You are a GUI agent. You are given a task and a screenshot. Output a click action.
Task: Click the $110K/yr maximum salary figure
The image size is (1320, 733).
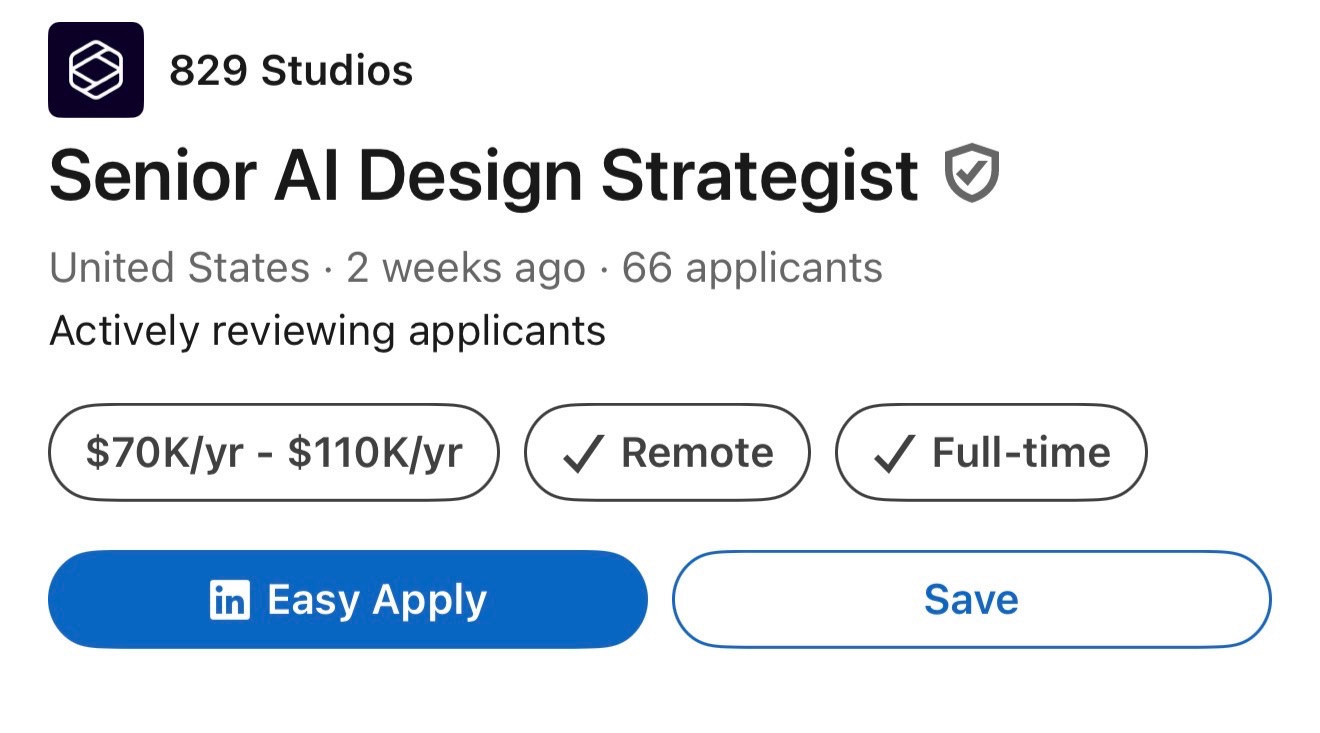click(375, 453)
